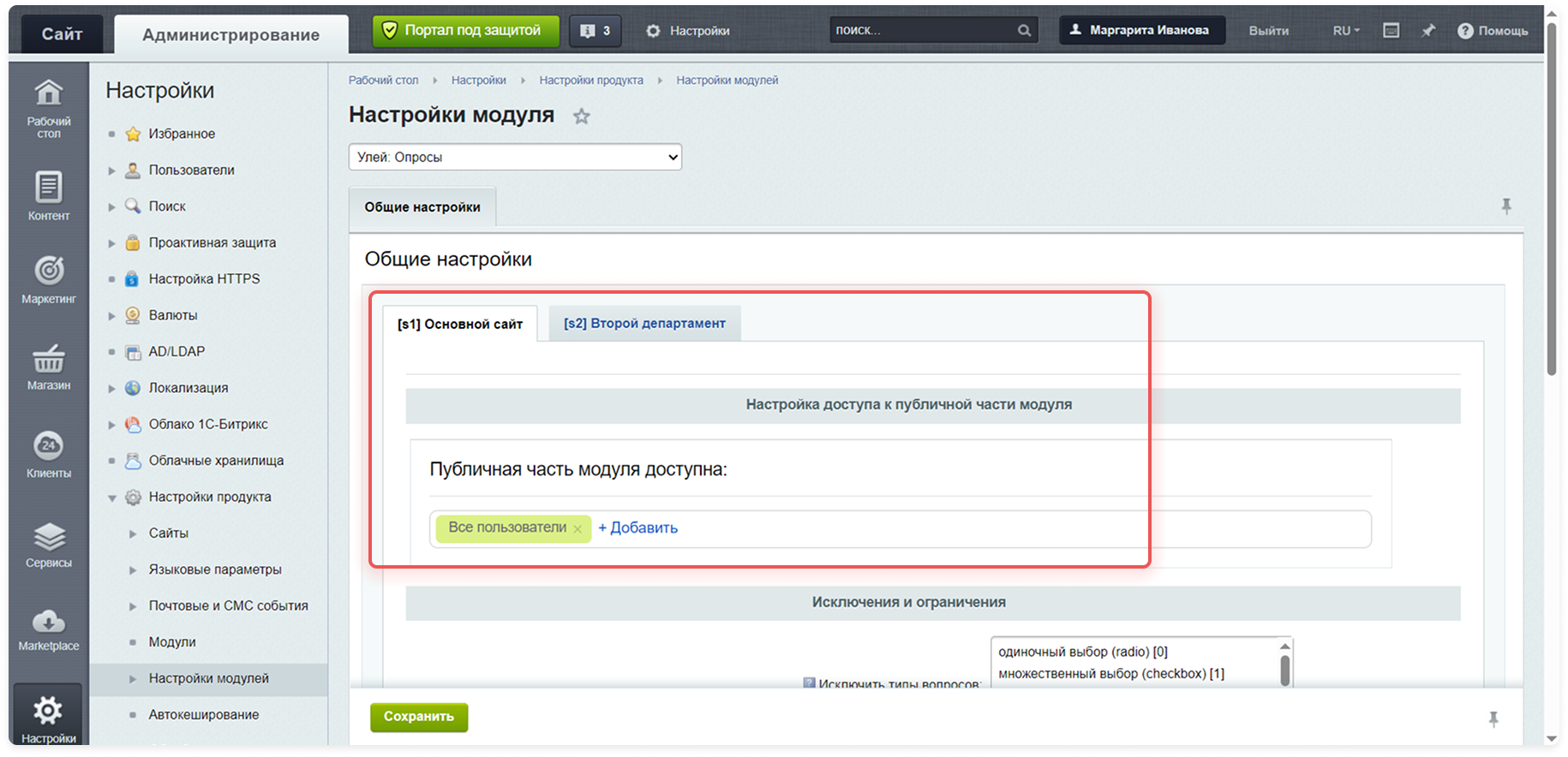The height and width of the screenshot is (757, 1568).
Task: Switch to the [s2] Второй департамент tab
Action: (x=644, y=324)
